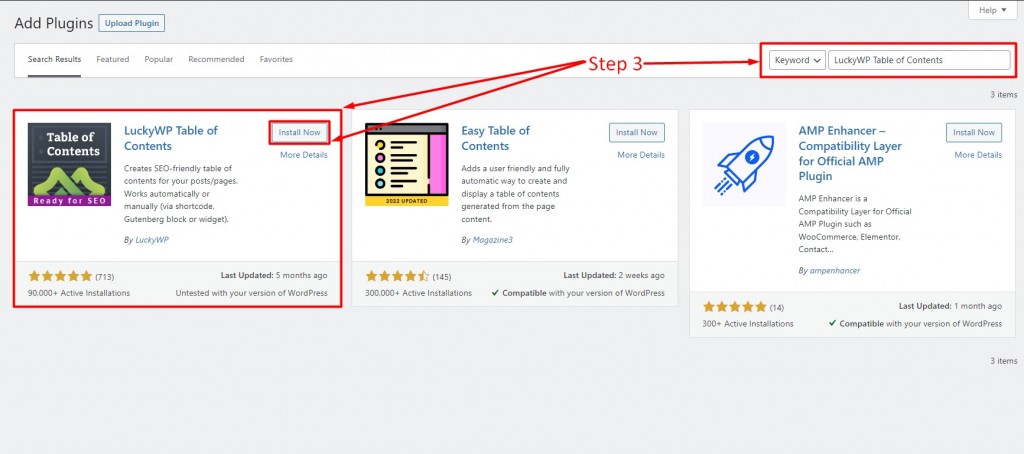The image size is (1024, 454).
Task: Click the Easy Table of Contents plugin icon
Action: click(407, 165)
